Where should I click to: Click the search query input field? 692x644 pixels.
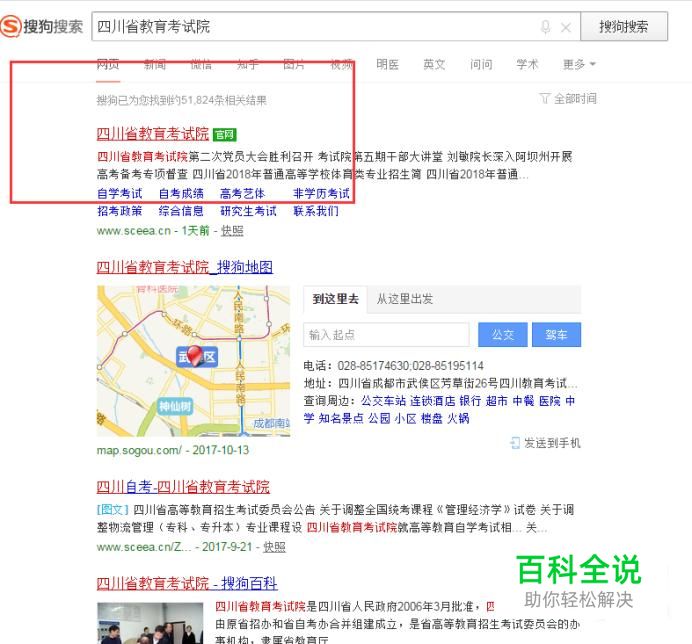click(x=336, y=26)
